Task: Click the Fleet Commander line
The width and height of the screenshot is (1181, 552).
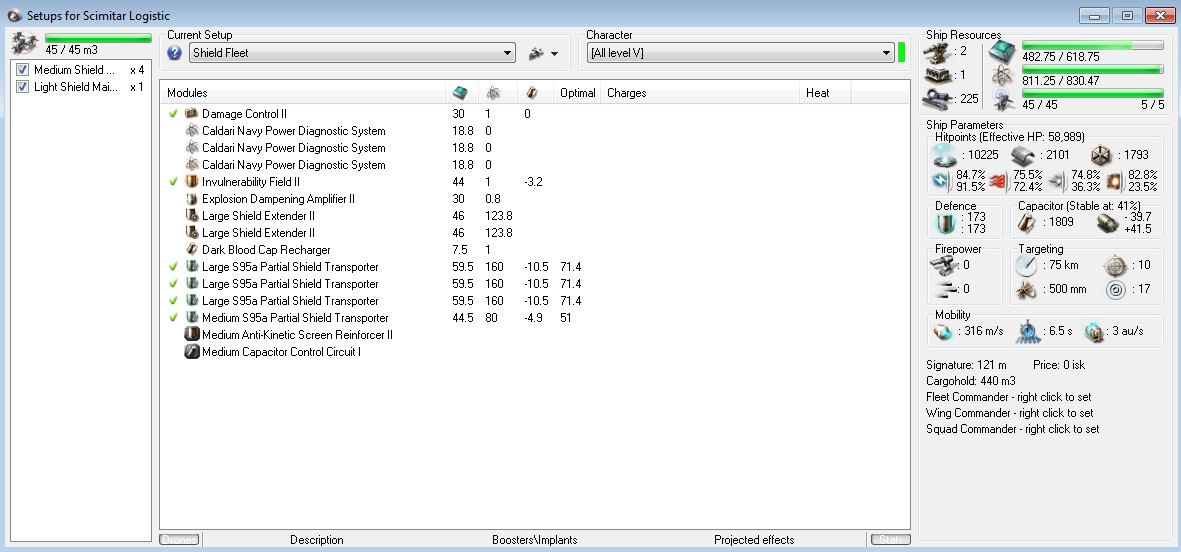Action: pyautogui.click(x=1009, y=397)
